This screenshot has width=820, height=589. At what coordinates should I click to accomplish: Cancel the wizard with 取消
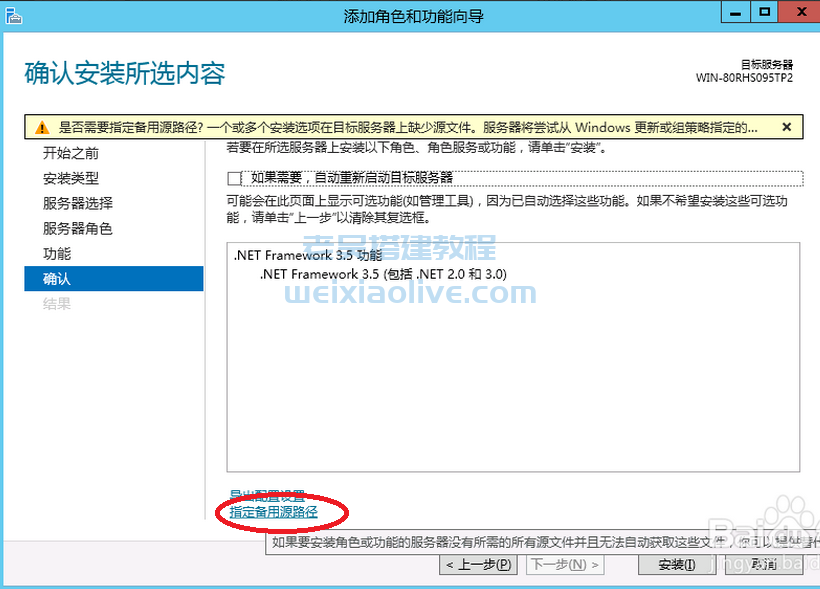[x=764, y=565]
